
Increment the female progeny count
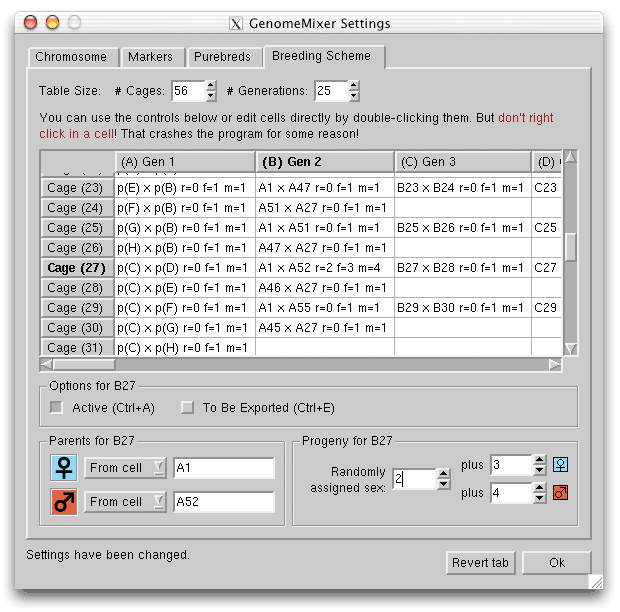coord(539,460)
